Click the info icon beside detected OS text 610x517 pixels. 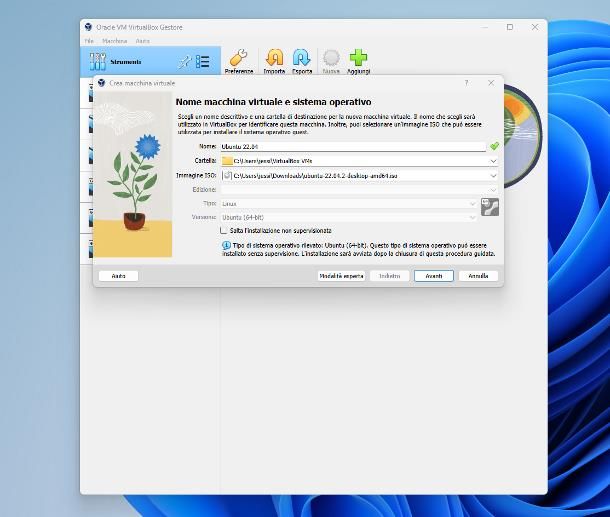[226, 245]
